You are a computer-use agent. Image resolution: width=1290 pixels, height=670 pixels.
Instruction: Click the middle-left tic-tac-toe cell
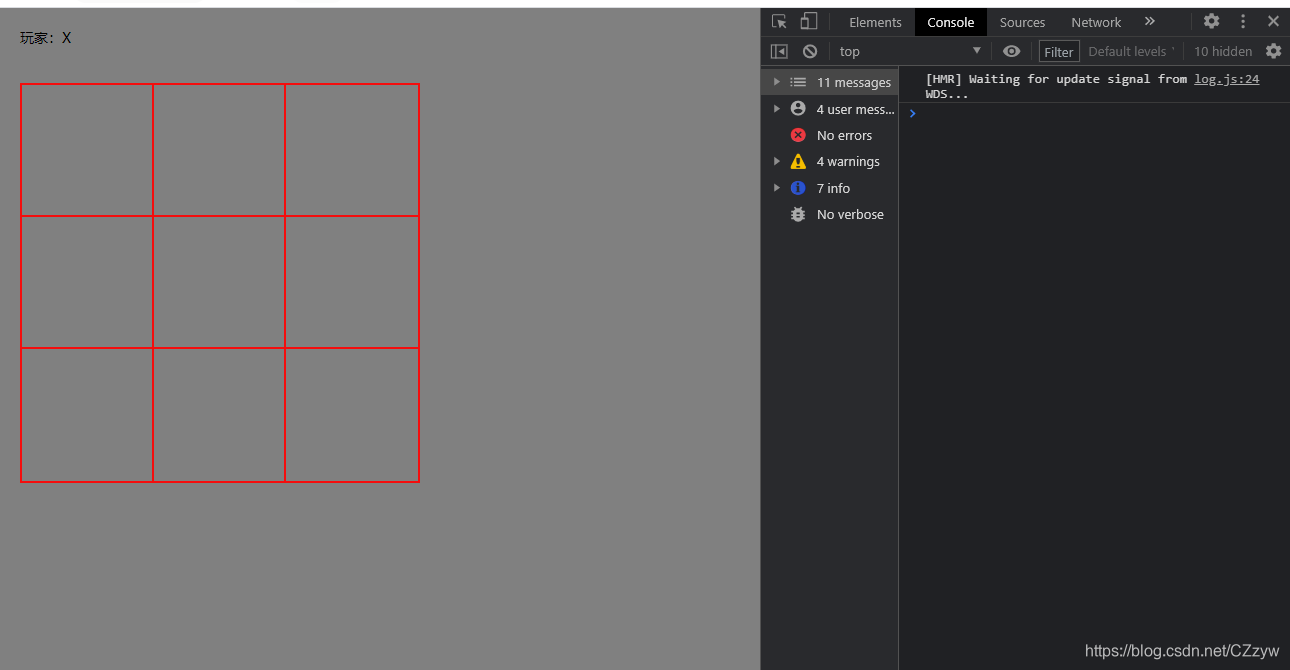click(87, 282)
